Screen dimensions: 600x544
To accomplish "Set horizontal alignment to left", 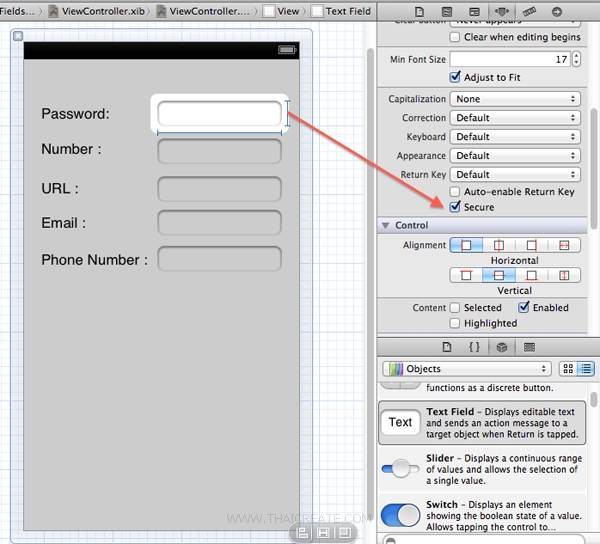I will click(466, 245).
